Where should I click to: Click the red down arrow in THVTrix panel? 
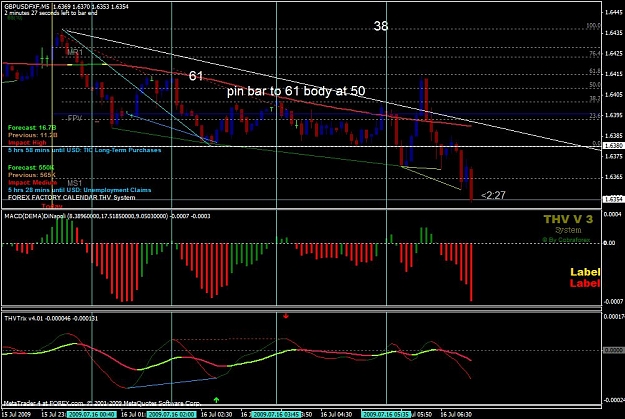click(286, 316)
